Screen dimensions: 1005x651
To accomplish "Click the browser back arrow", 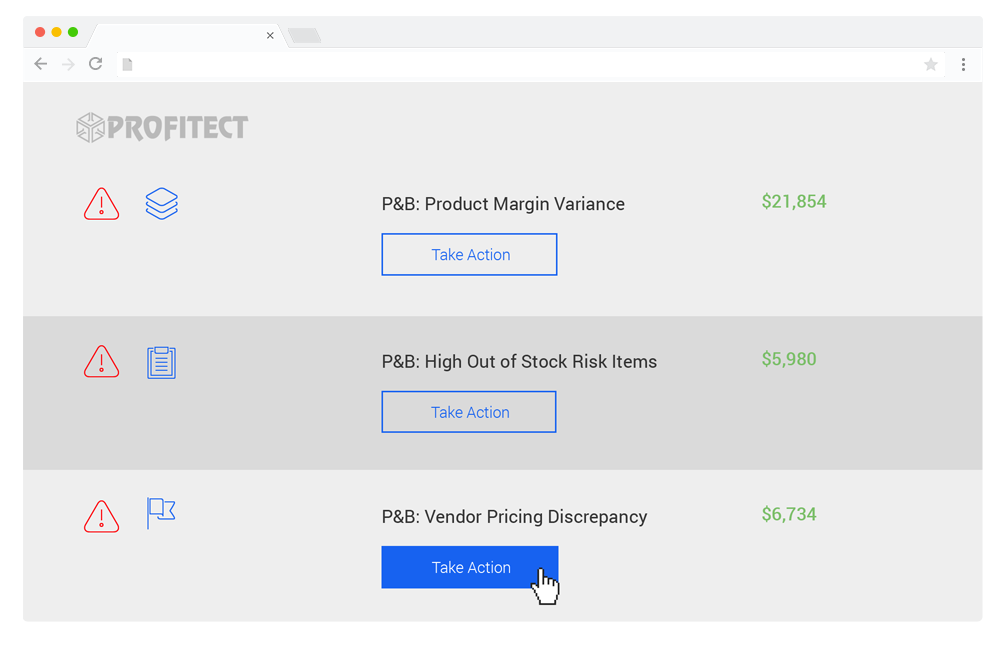I will click(41, 63).
